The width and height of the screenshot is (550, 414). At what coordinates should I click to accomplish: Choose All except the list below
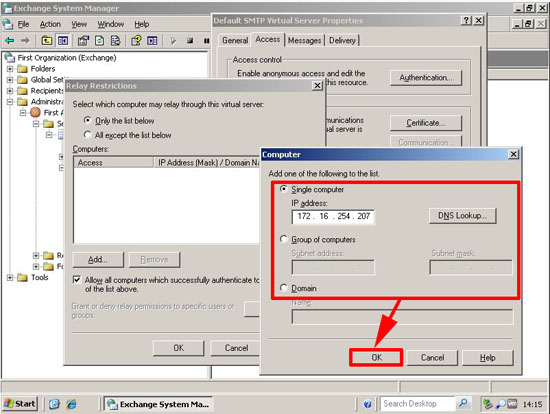(x=87, y=134)
